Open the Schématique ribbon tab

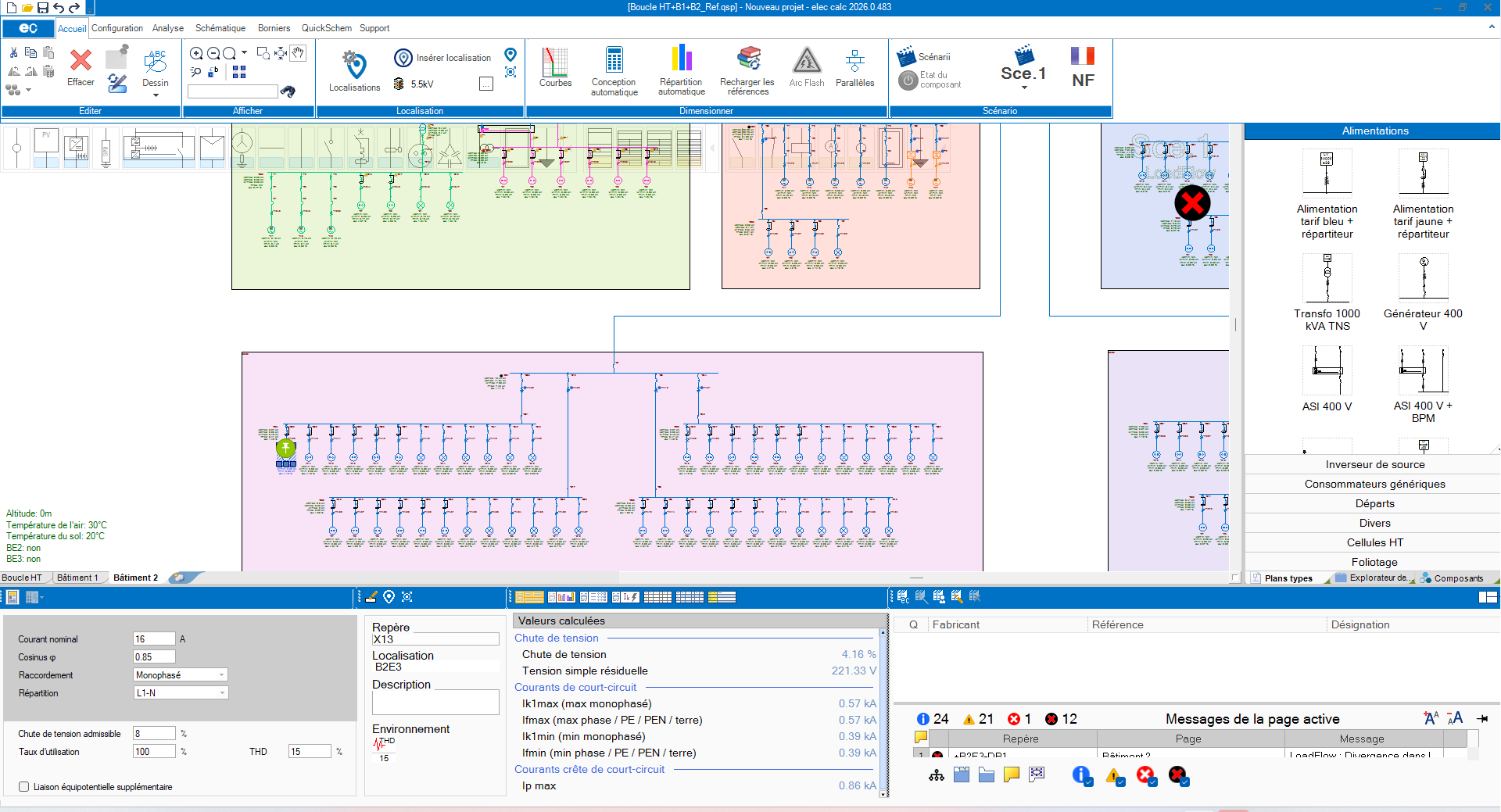click(220, 28)
